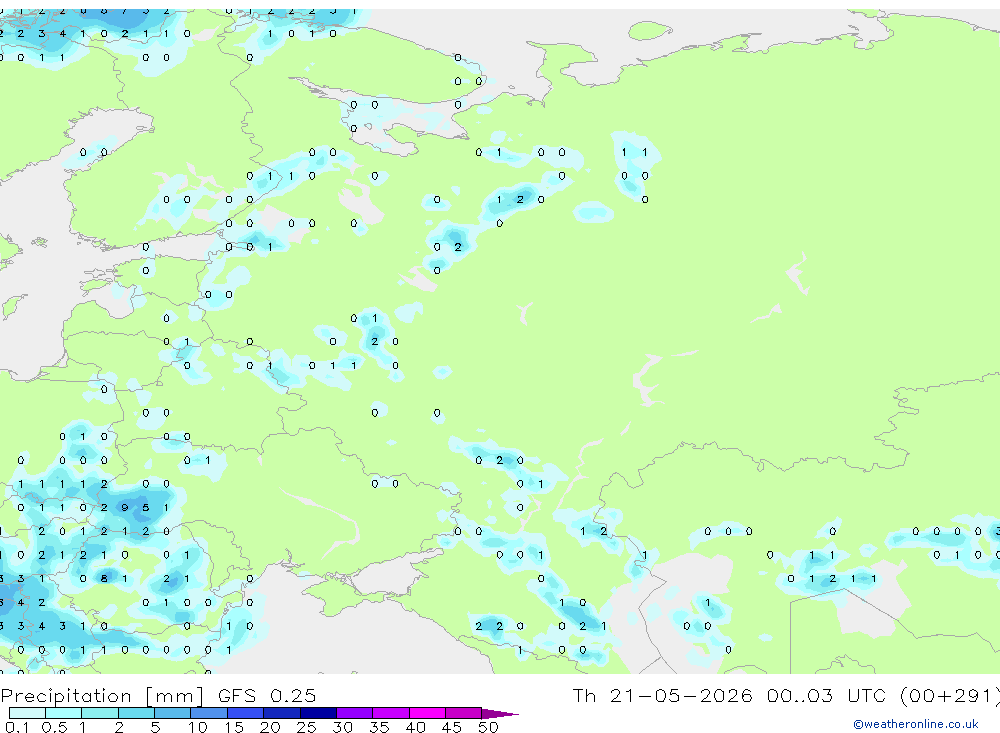
Task: Click the '(00+291)' forecast offset text
Action: tap(950, 696)
